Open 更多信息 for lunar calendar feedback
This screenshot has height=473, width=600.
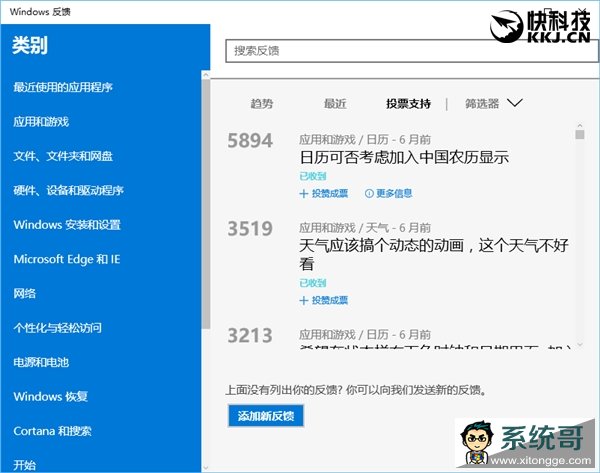pos(389,194)
